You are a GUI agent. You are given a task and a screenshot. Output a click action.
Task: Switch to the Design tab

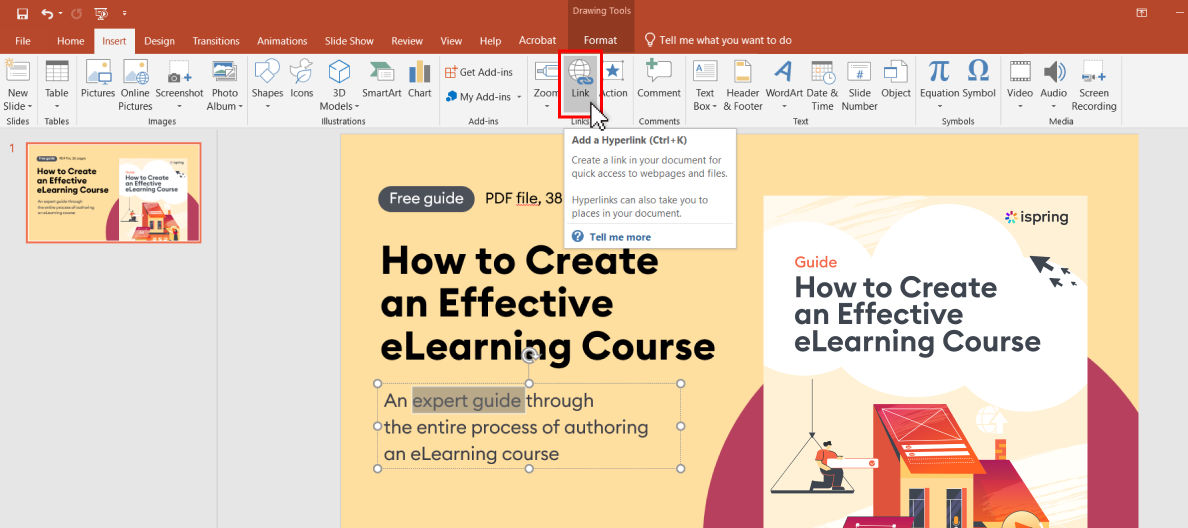(x=159, y=41)
